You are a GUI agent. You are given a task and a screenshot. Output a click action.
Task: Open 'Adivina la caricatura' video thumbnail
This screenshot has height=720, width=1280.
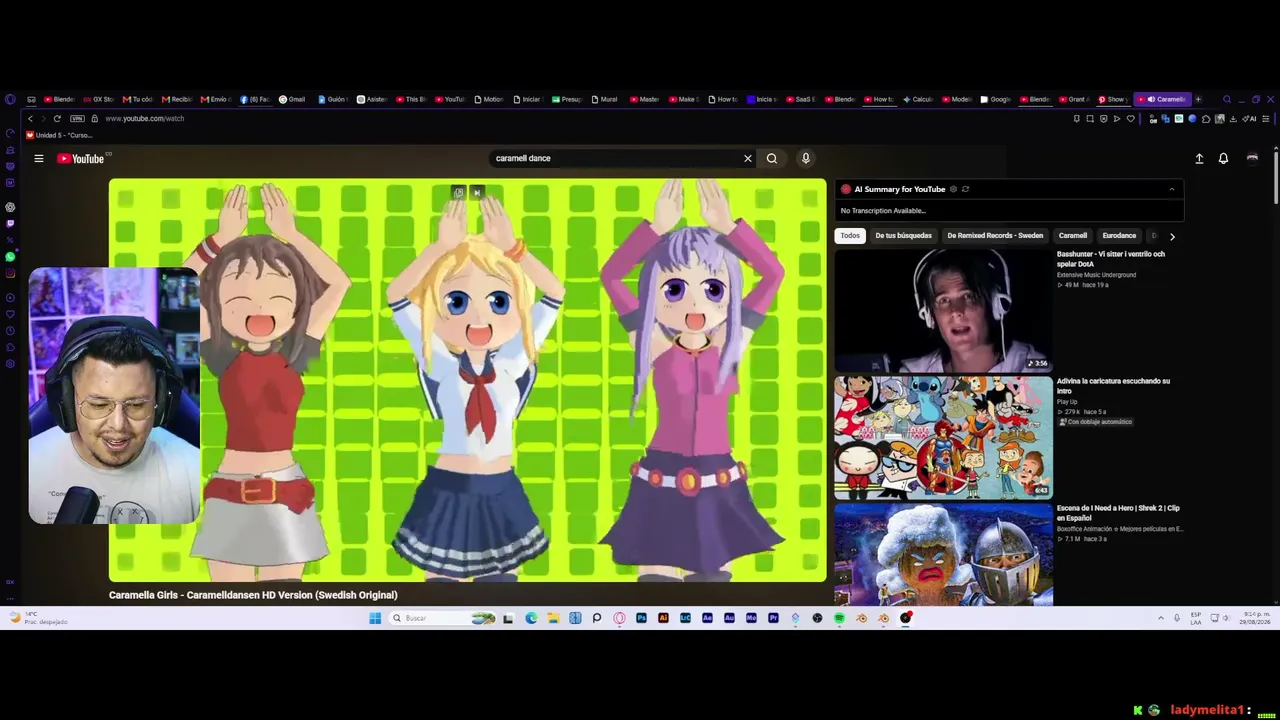[x=943, y=437]
